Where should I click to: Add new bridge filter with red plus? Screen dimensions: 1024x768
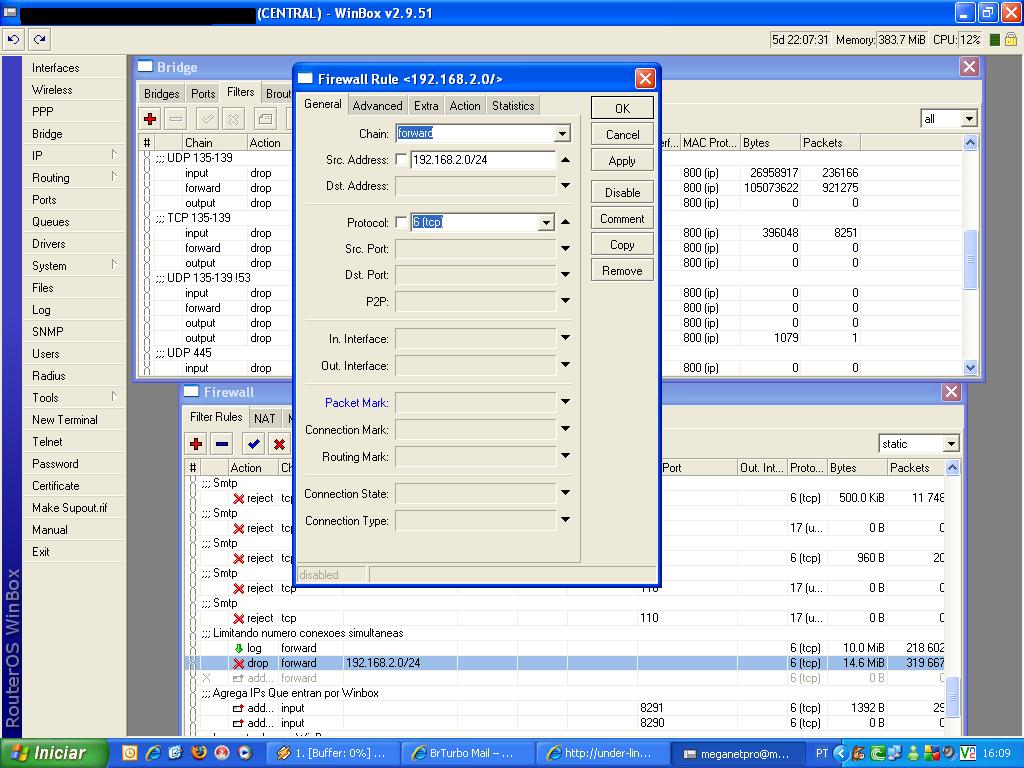[x=150, y=119]
